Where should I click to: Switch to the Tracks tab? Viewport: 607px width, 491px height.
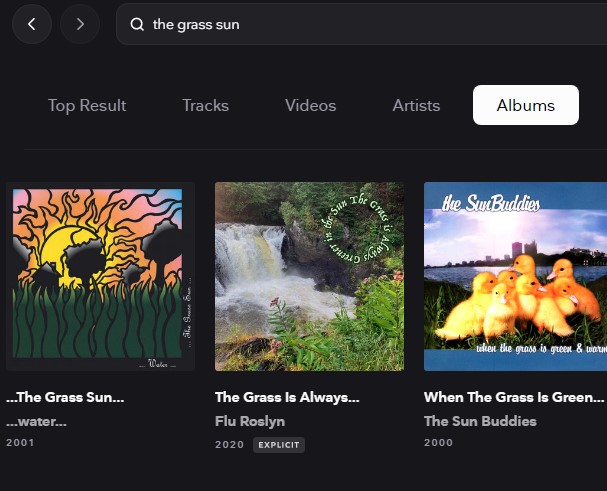206,105
